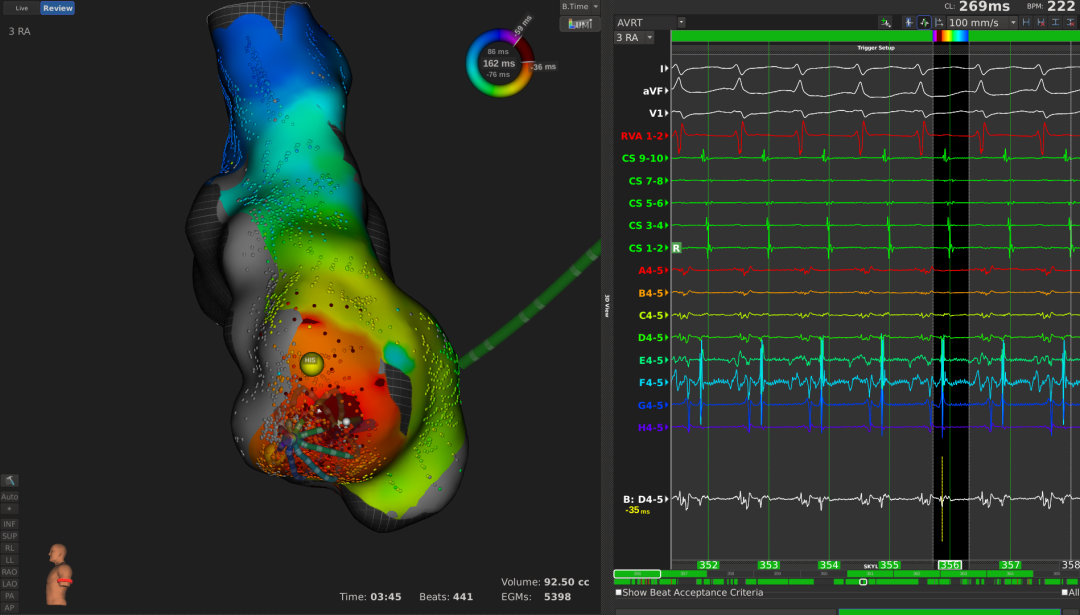Switch to the Review tab
Viewport: 1080px width, 615px height.
tap(57, 8)
